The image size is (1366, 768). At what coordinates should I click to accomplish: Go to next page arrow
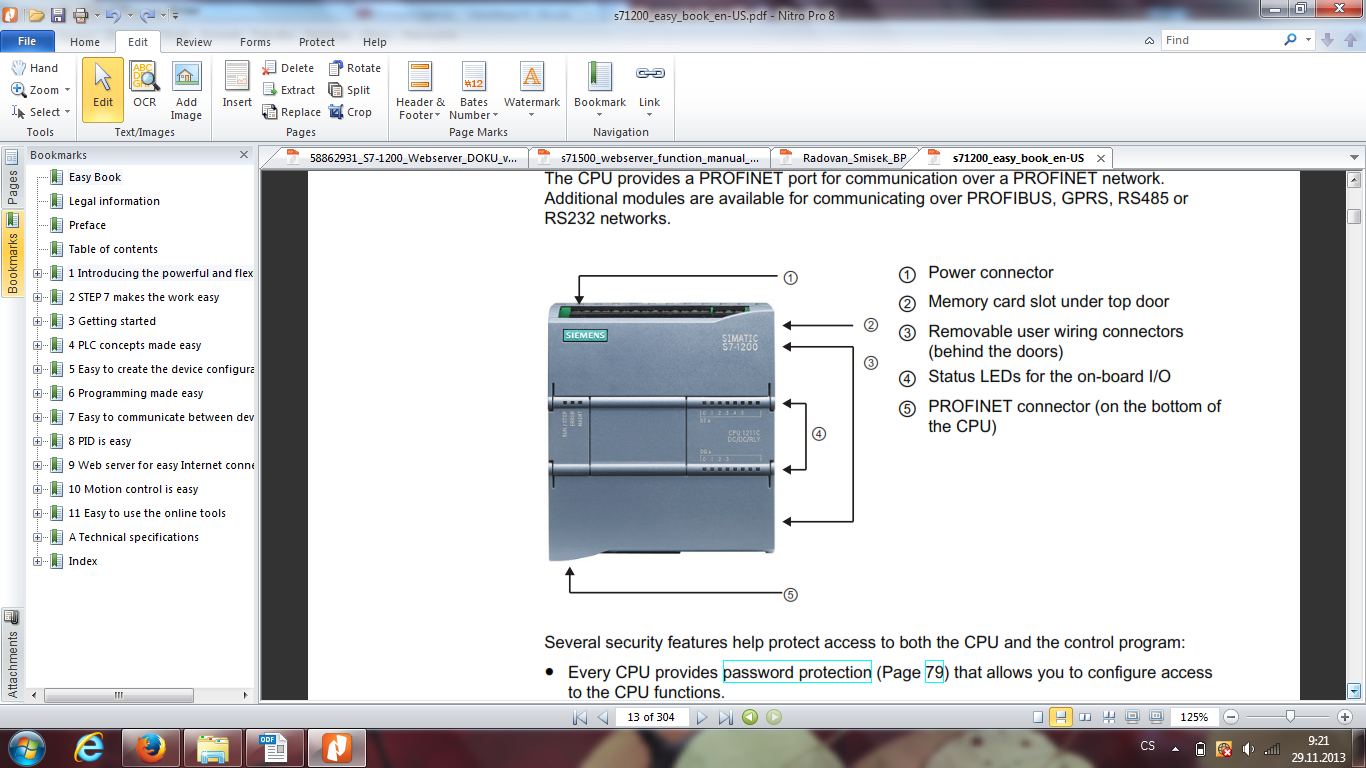click(x=702, y=717)
